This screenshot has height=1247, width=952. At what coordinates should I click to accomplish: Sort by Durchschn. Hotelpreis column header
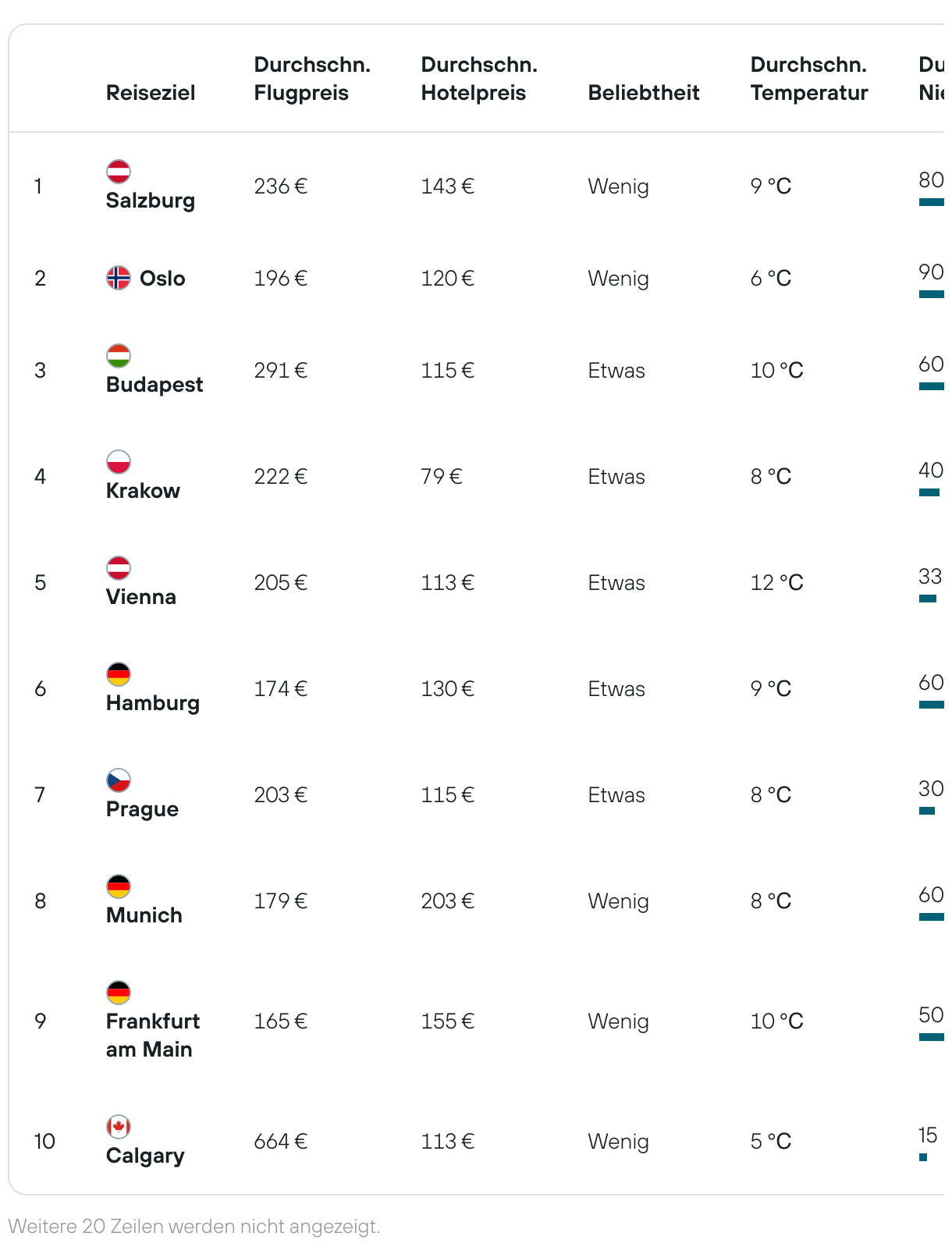pyautogui.click(x=479, y=79)
